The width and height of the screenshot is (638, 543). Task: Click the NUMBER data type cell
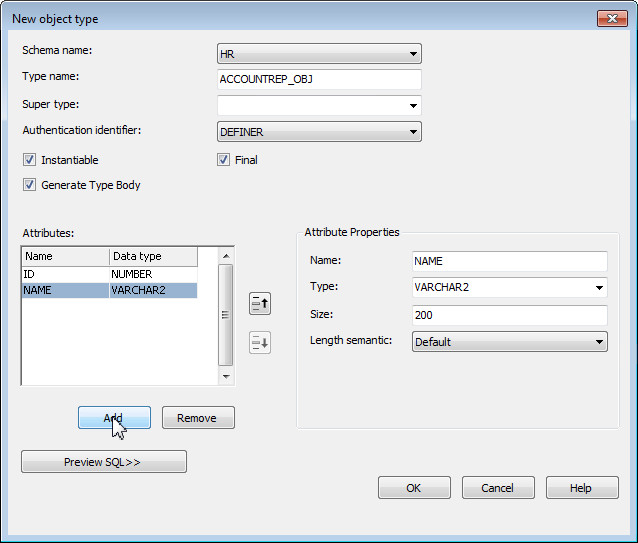pyautogui.click(x=153, y=274)
